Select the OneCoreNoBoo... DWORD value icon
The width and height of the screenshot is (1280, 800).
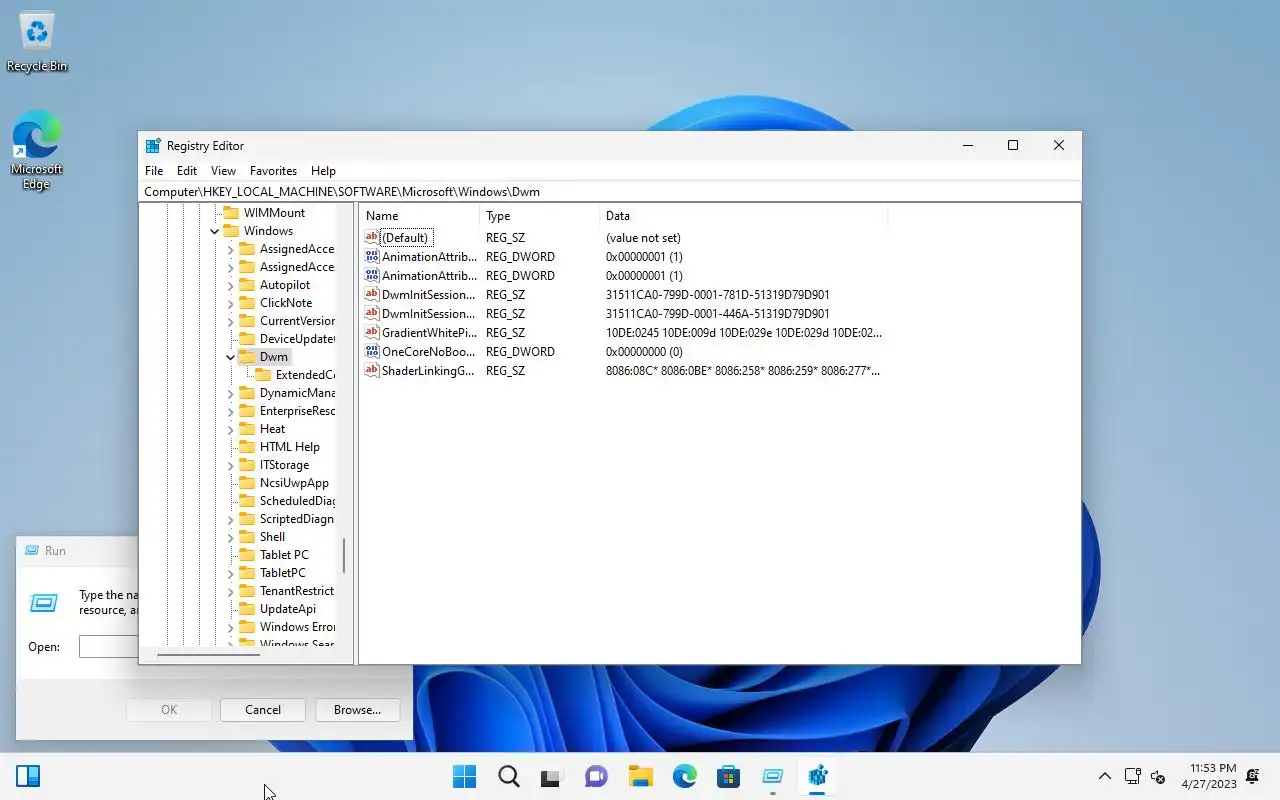coord(372,352)
